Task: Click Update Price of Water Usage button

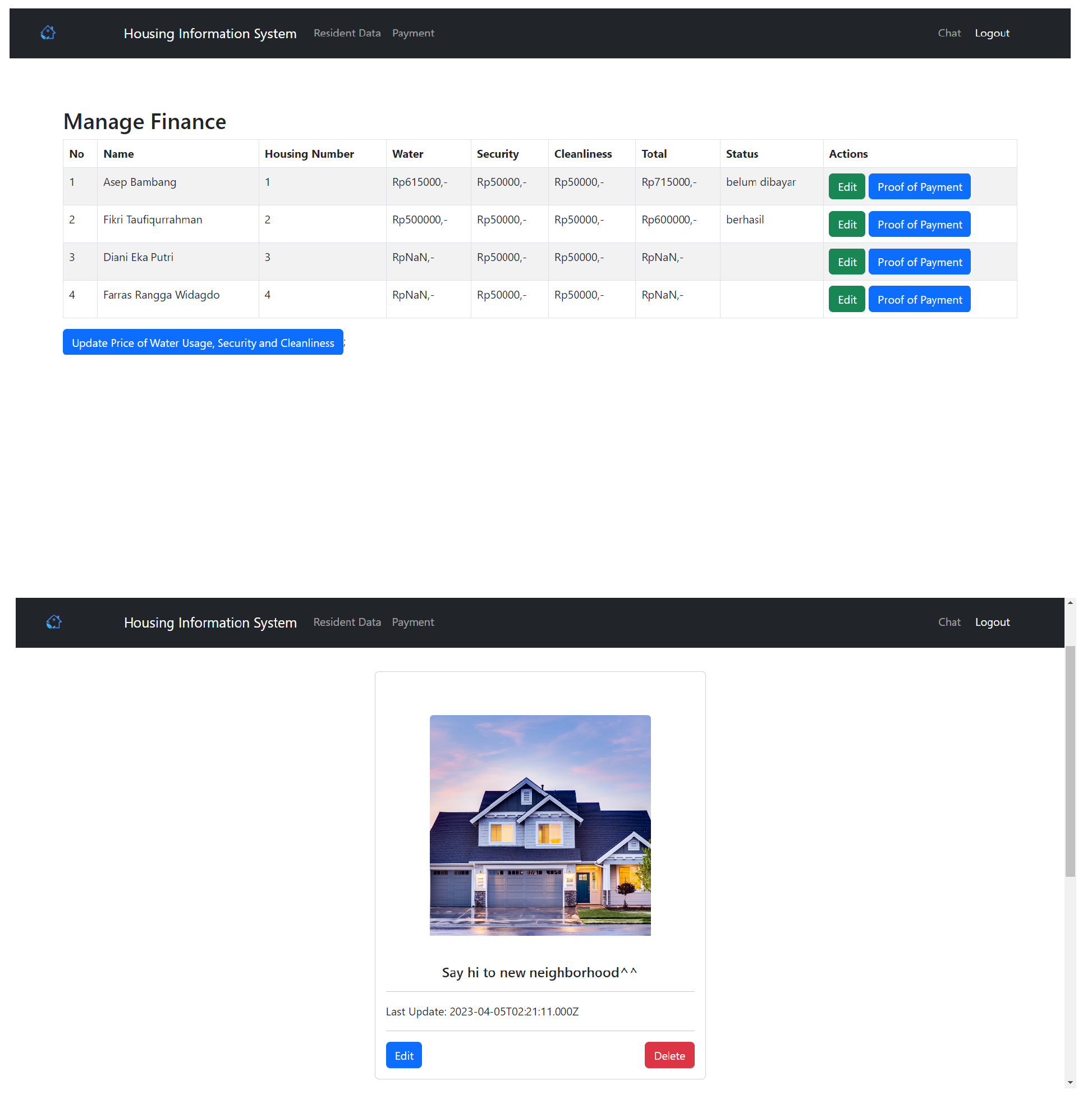Action: (203, 342)
